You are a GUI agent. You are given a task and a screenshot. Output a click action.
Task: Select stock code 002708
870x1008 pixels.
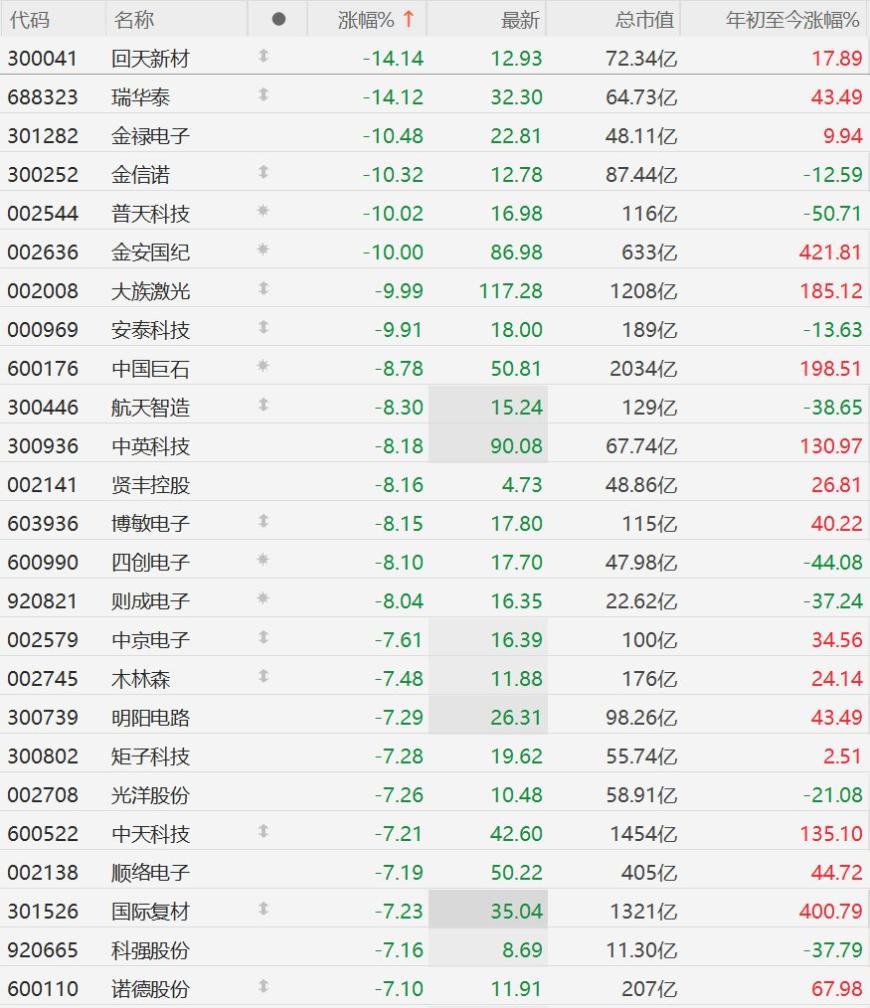click(42, 795)
